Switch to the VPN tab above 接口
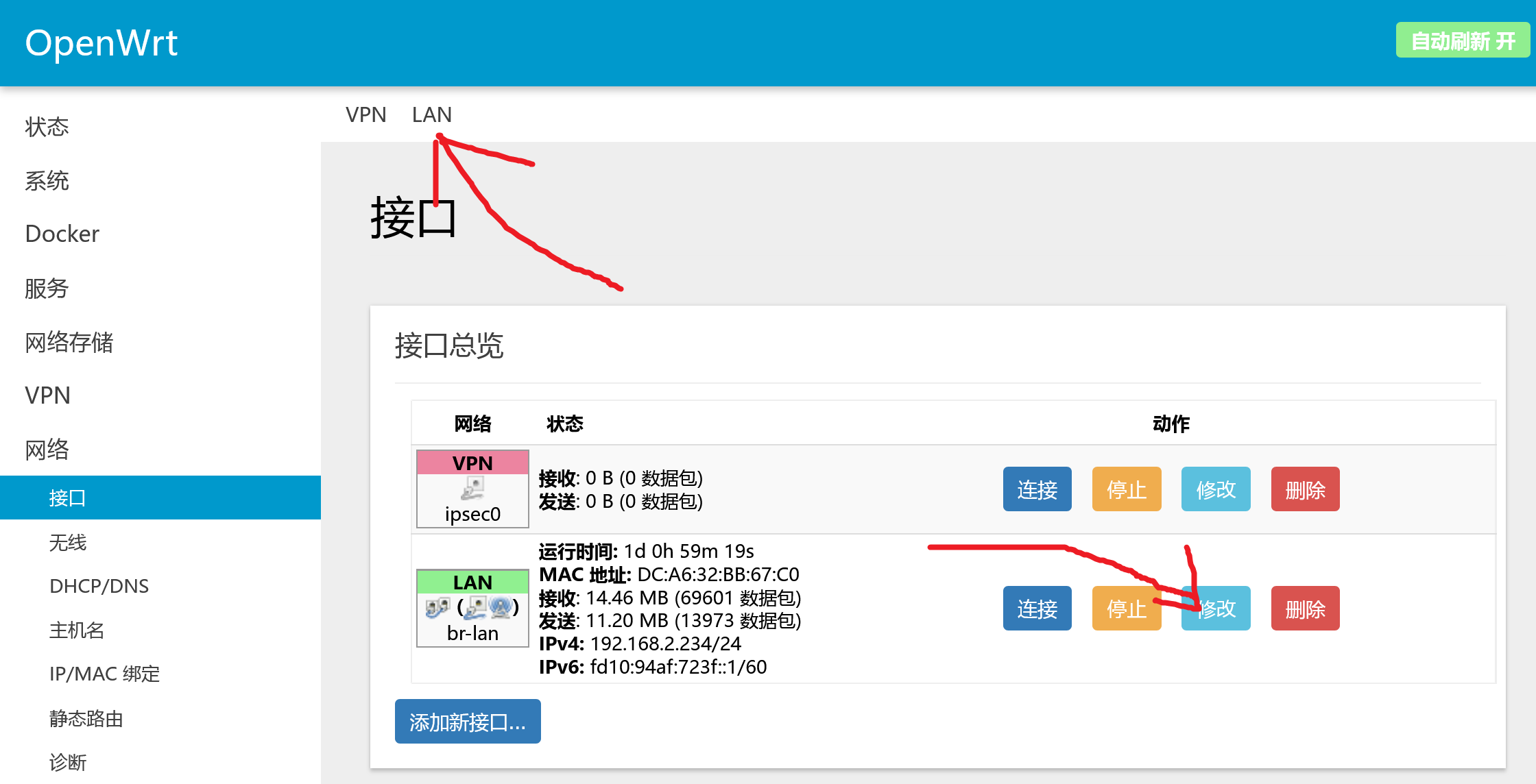The image size is (1536, 784). click(x=366, y=114)
